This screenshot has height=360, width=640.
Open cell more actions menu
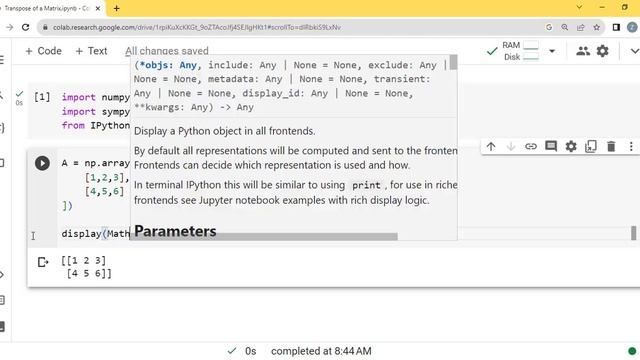coord(631,146)
